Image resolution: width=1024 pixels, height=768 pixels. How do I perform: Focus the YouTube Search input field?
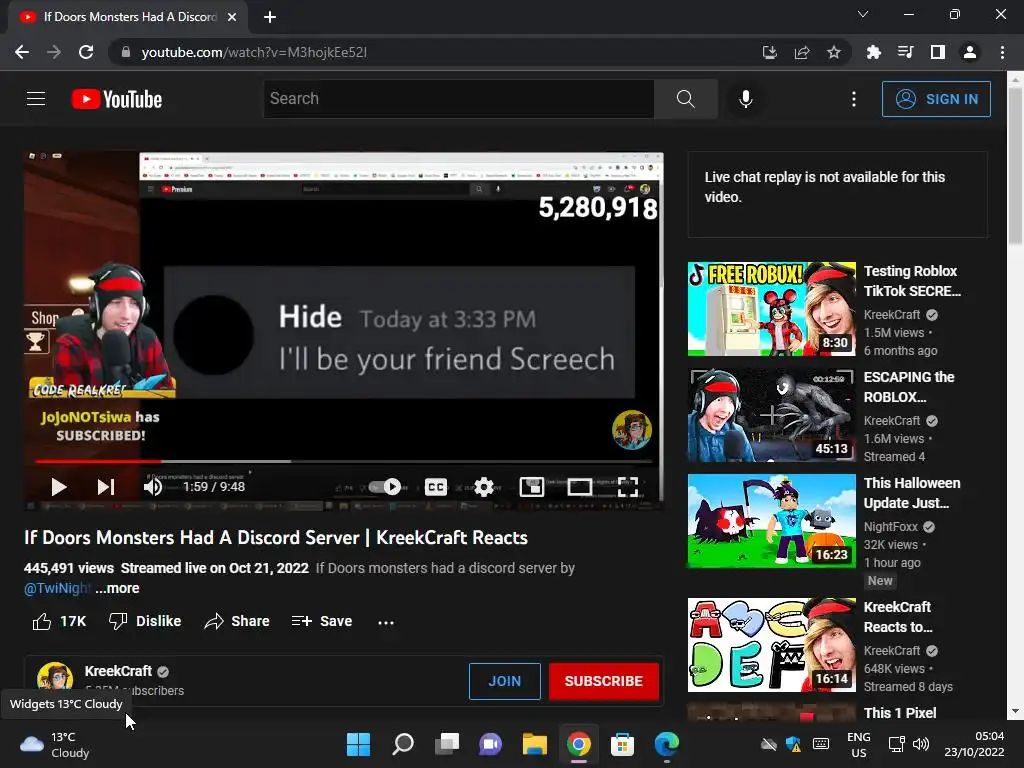coord(458,99)
